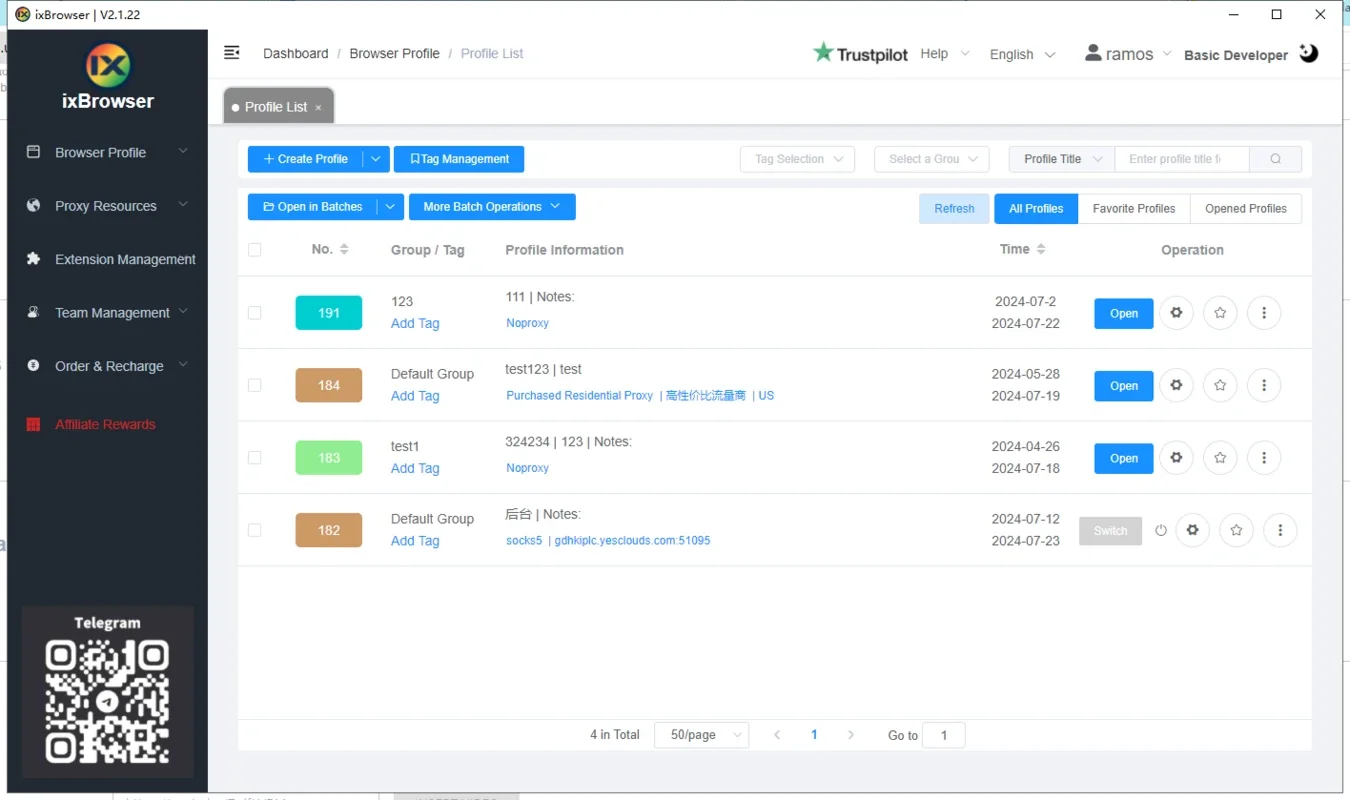This screenshot has width=1350, height=800.
Task: Toggle the select-all header checkbox
Action: click(x=254, y=250)
